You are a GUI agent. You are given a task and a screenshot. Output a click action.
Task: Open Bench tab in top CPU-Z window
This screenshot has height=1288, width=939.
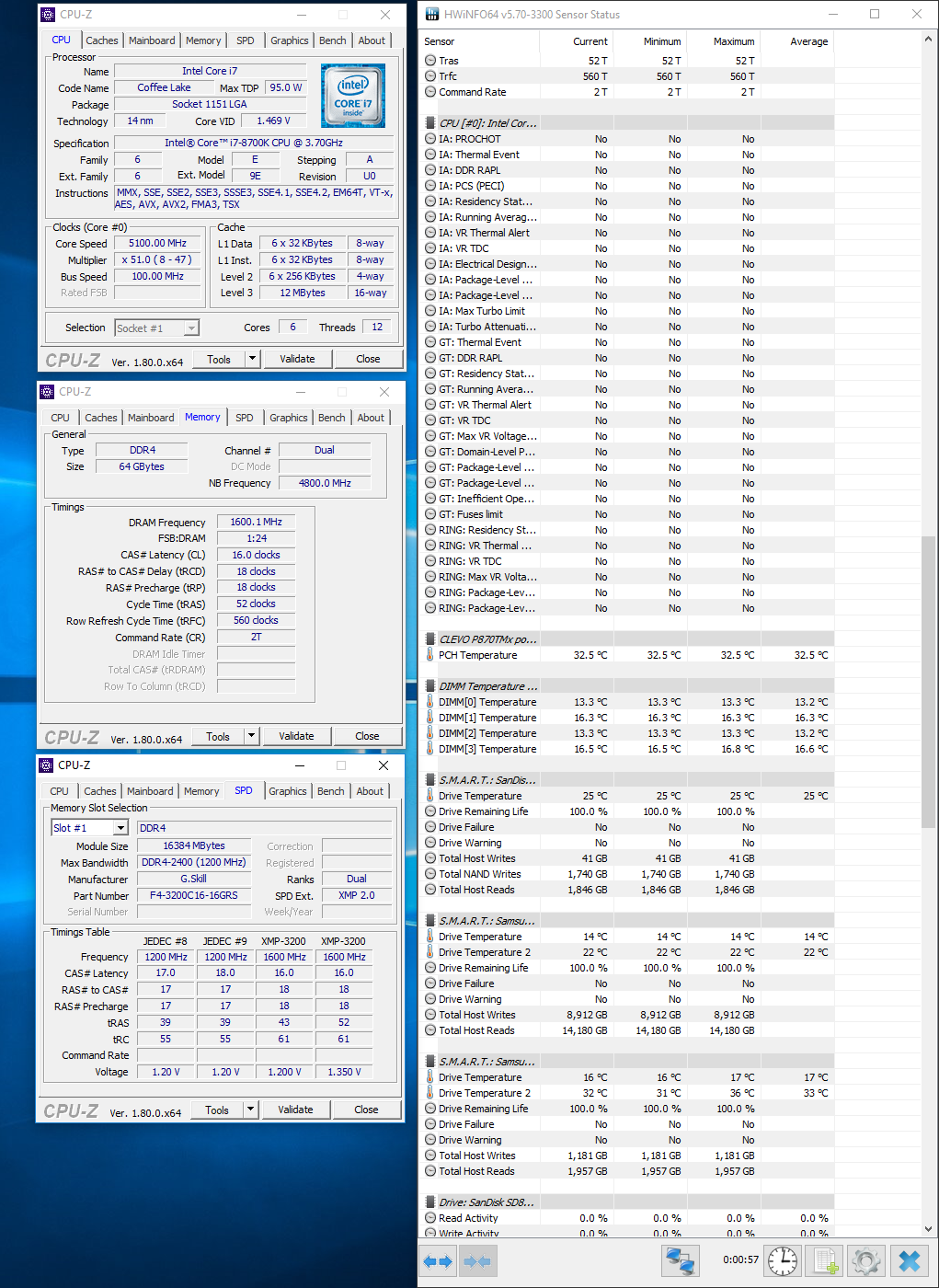pyautogui.click(x=333, y=40)
